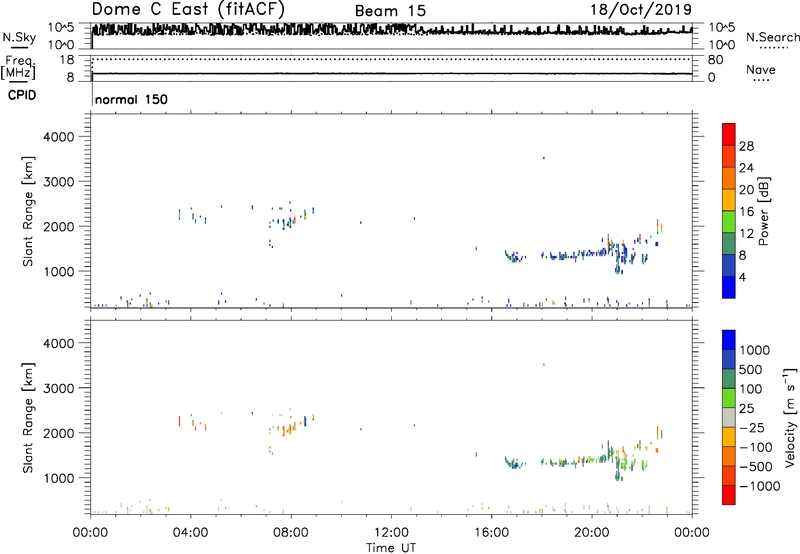Click the '12:00' time tick label
The height and width of the screenshot is (554, 800).
coord(391,533)
